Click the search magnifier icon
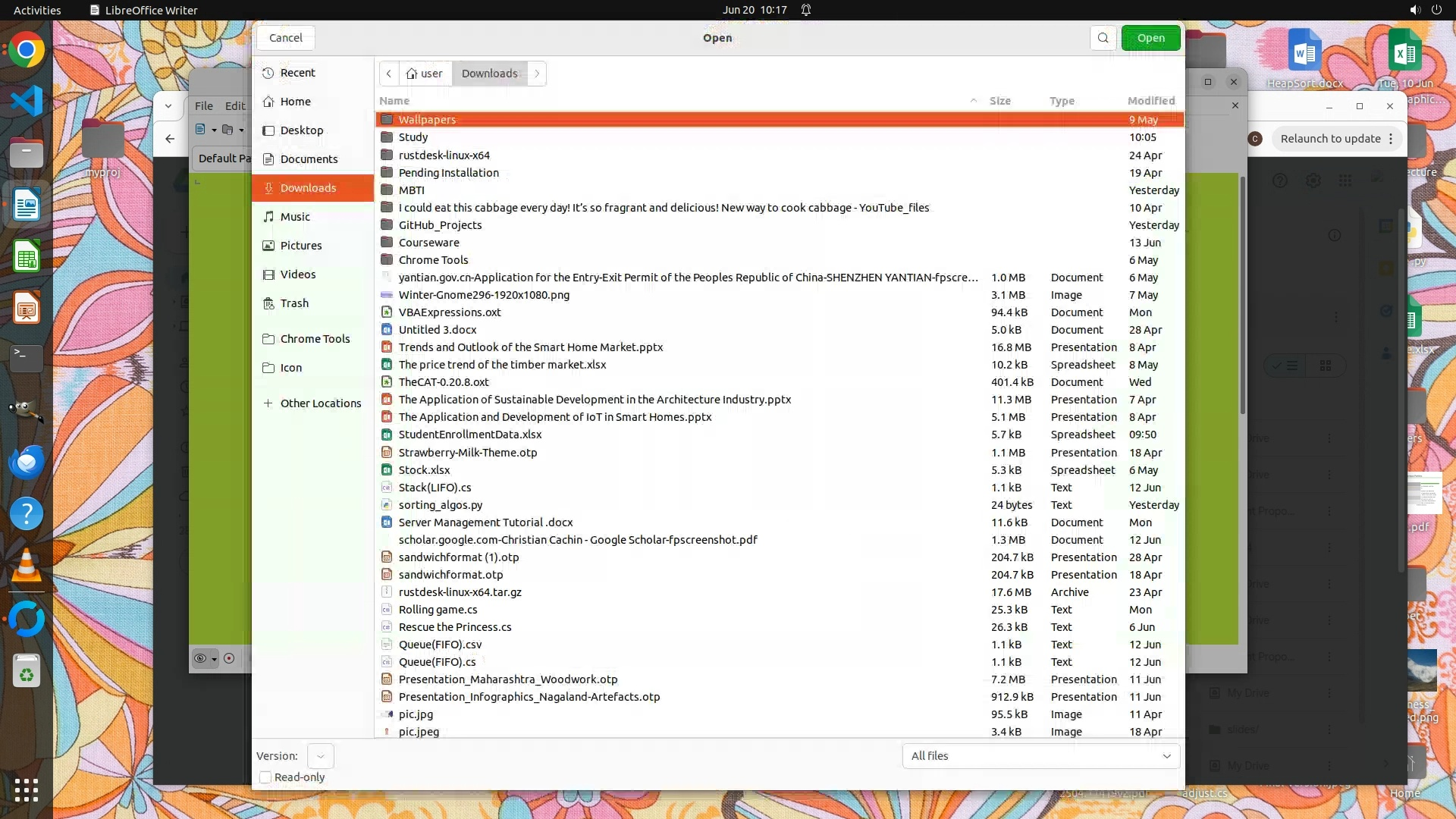Viewport: 1456px width, 819px height. tap(1103, 38)
